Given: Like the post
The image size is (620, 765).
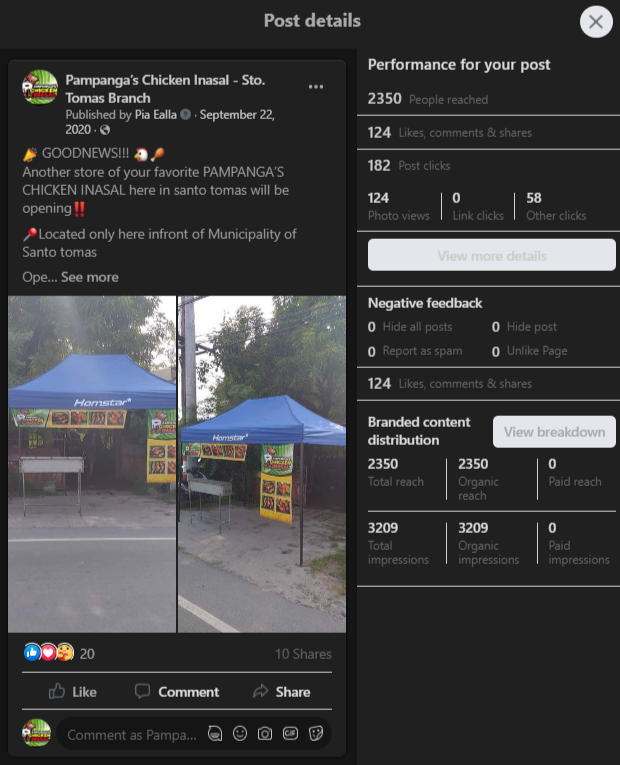Looking at the screenshot, I should click(73, 691).
